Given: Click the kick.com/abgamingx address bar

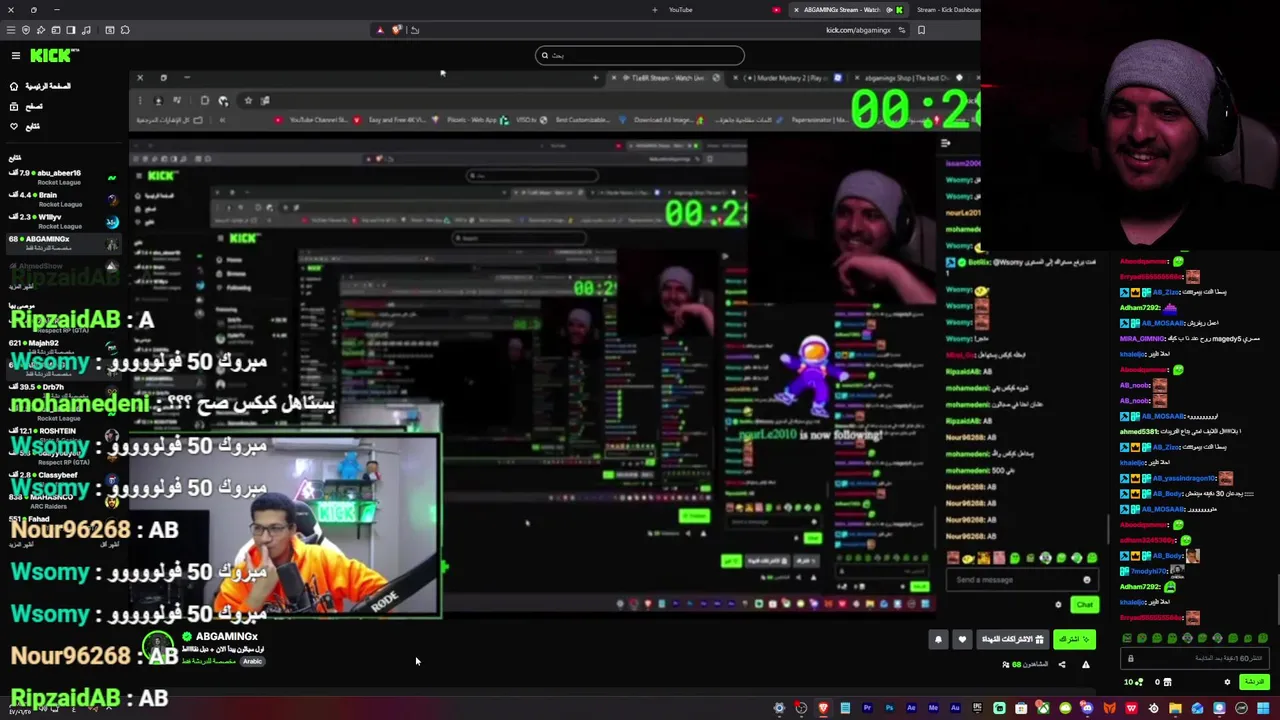Looking at the screenshot, I should pos(858,30).
